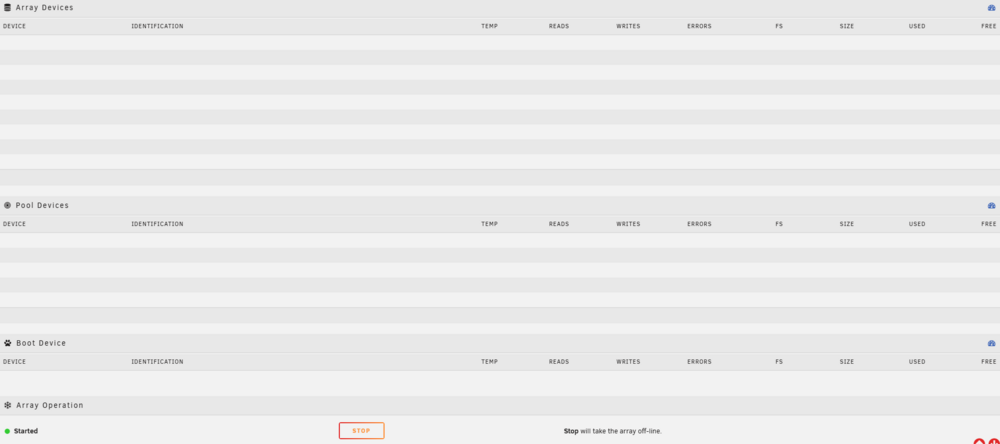The height and width of the screenshot is (444, 1000).
Task: Click SIZE column header in Pool Devices
Action: (x=847, y=224)
